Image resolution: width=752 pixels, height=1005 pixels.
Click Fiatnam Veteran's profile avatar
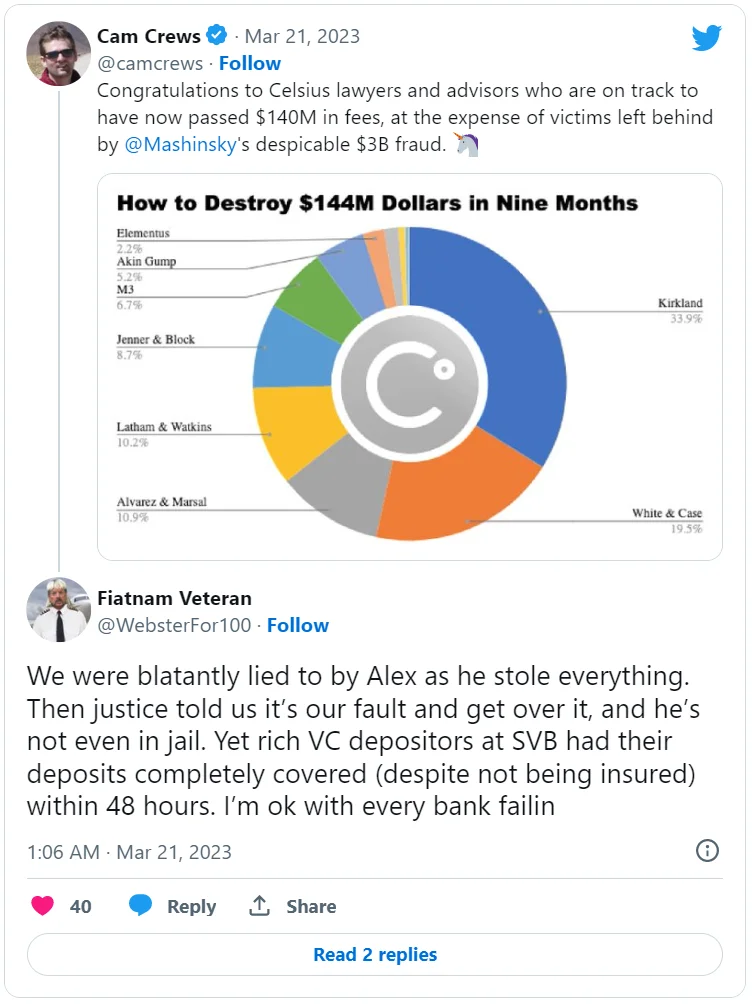(59, 610)
